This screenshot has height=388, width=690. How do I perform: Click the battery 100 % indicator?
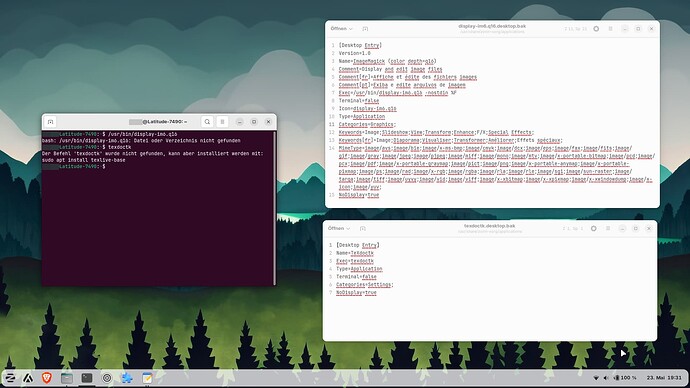[625, 378]
